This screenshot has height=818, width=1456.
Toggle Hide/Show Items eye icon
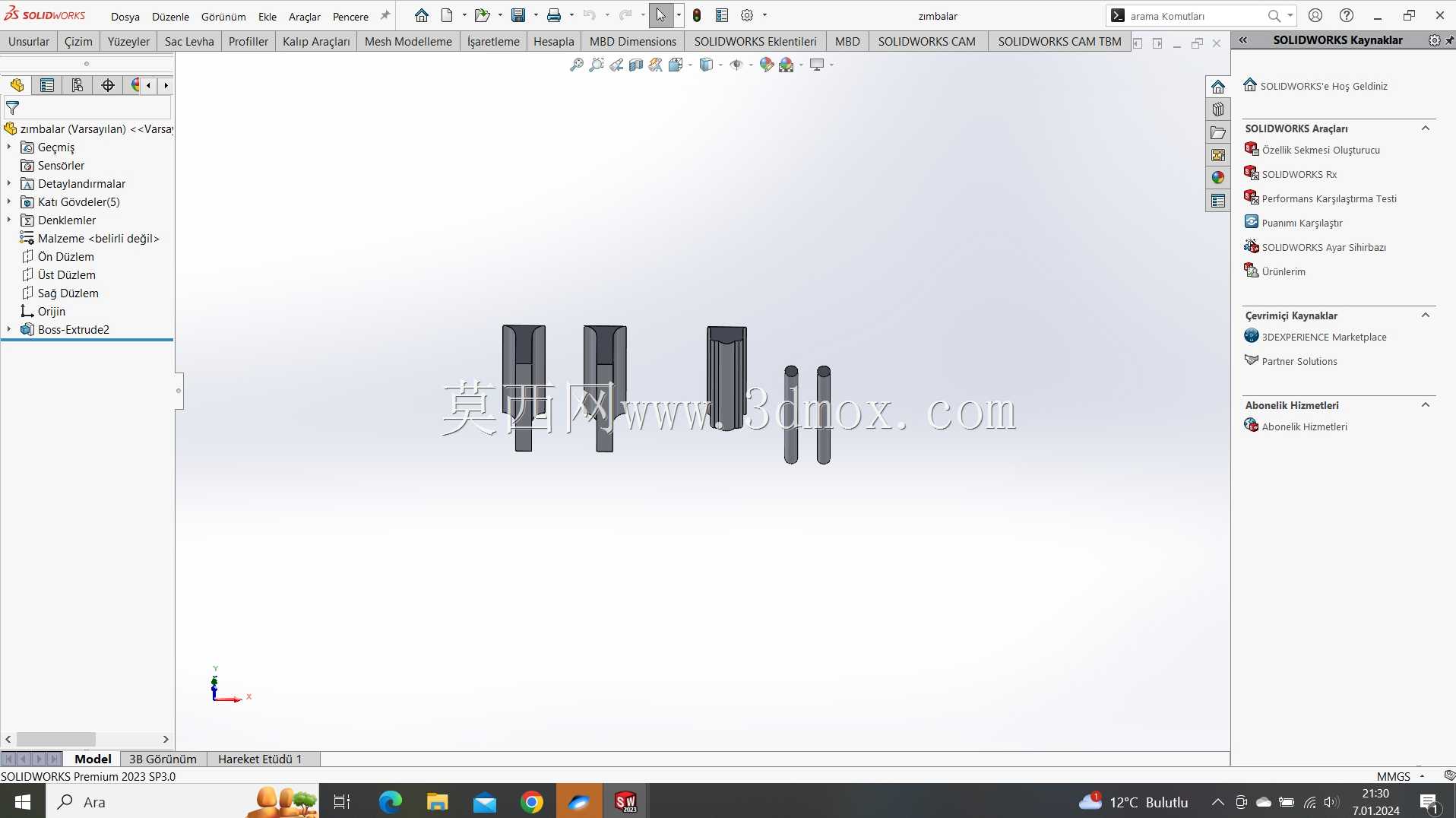pos(736,65)
